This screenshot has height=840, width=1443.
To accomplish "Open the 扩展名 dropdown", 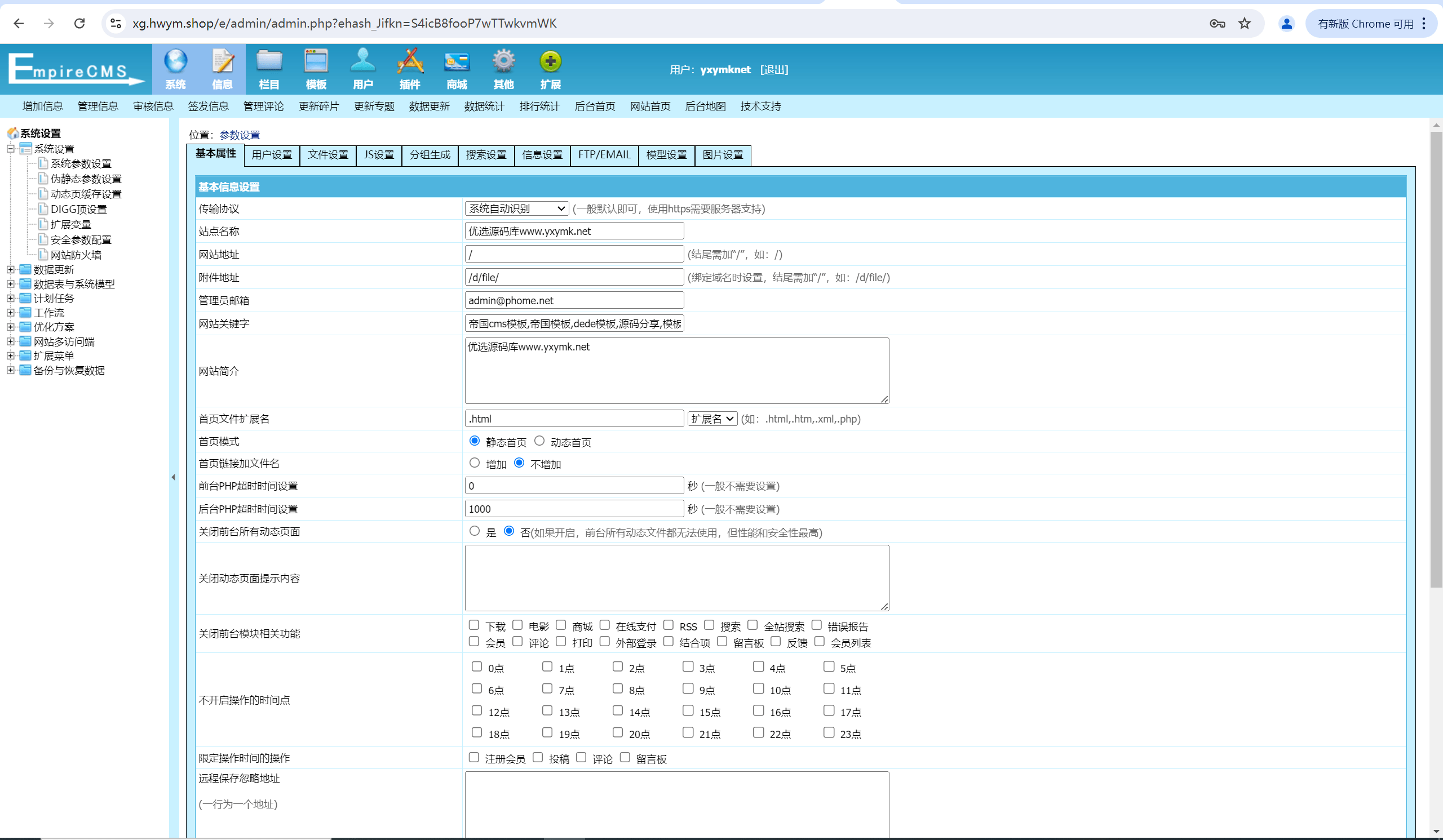I will tap(712, 419).
